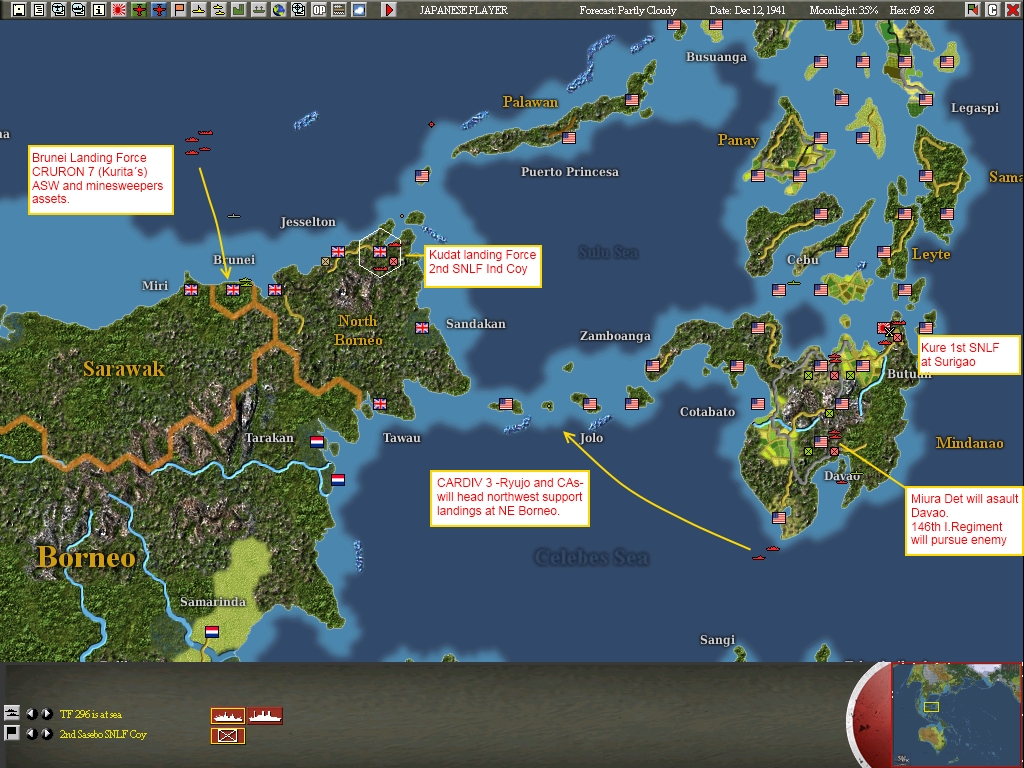Viewport: 1024px width, 768px height.
Task: Click the black flag land unit icon
Action: [x=12, y=733]
